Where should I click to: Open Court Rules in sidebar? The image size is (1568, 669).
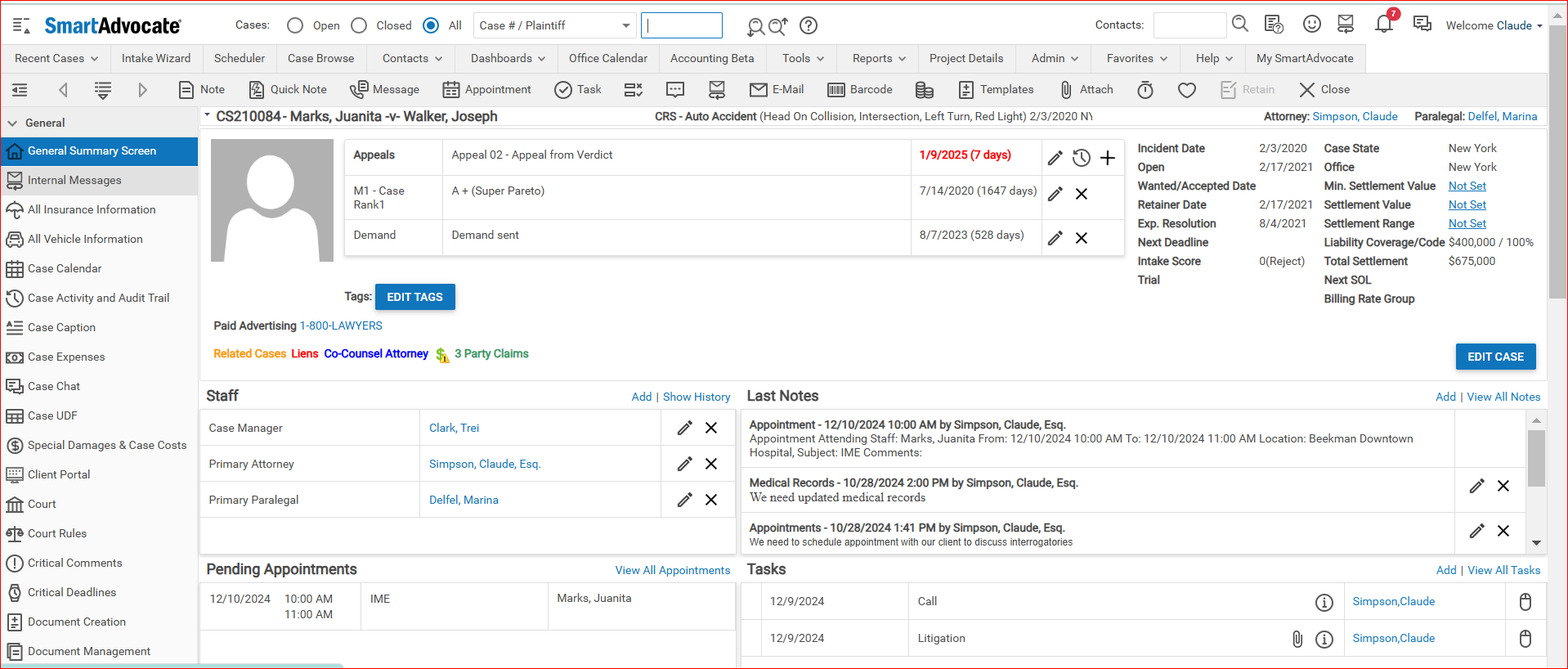pyautogui.click(x=99, y=533)
